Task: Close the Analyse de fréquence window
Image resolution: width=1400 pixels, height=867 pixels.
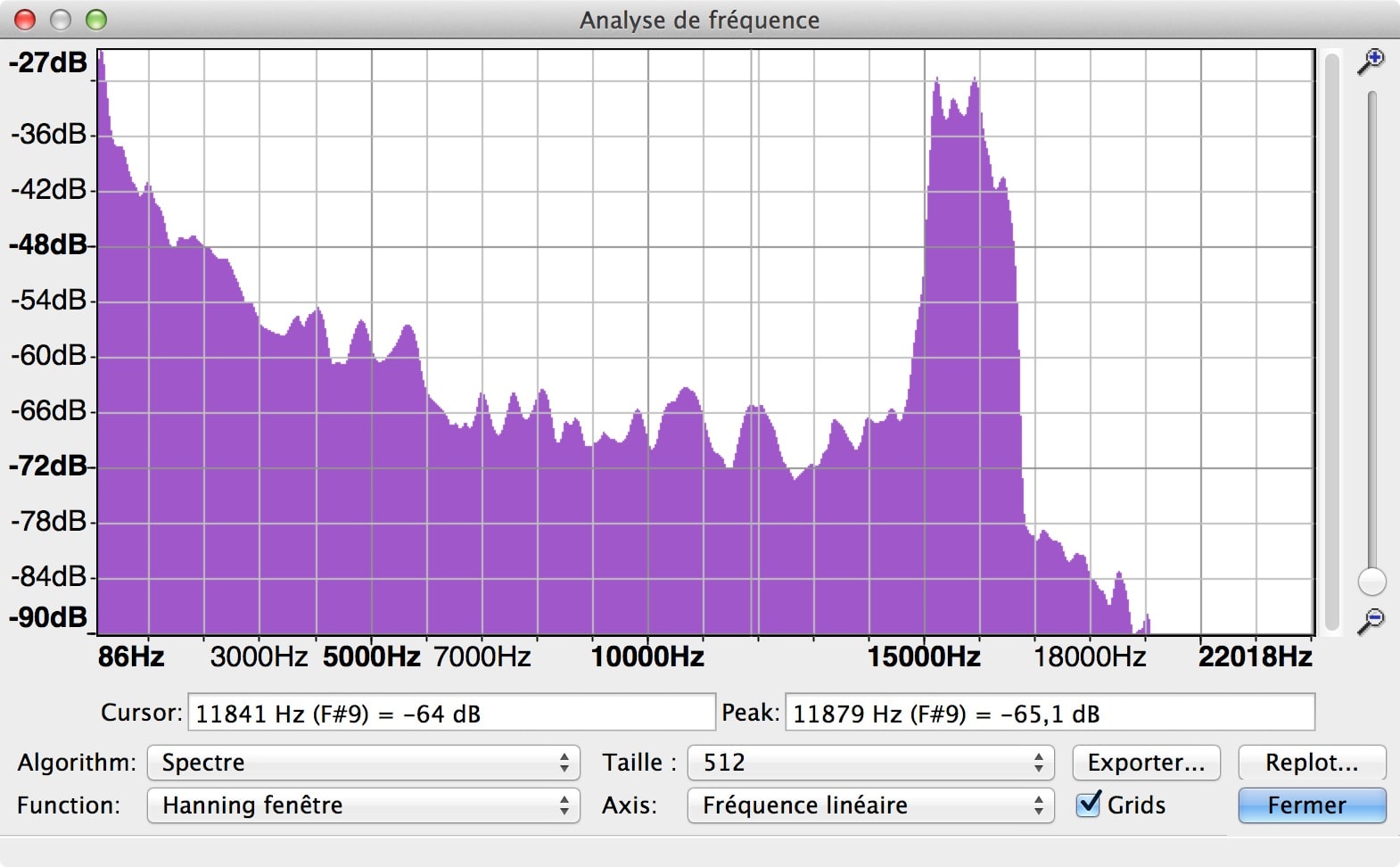Action: [25, 20]
